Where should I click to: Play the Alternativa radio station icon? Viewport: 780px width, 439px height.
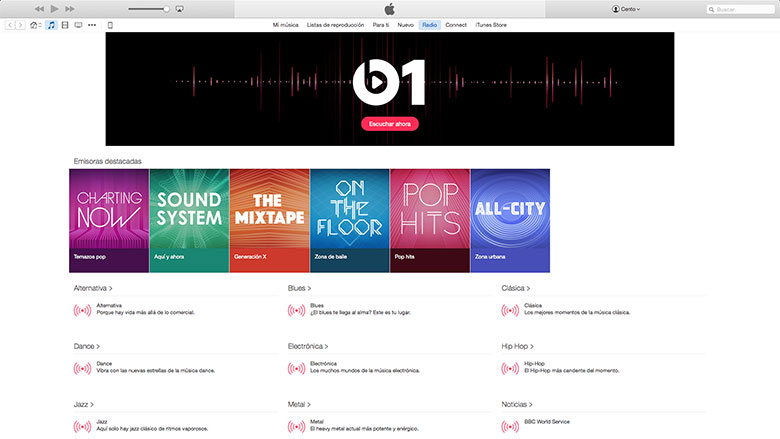point(82,311)
